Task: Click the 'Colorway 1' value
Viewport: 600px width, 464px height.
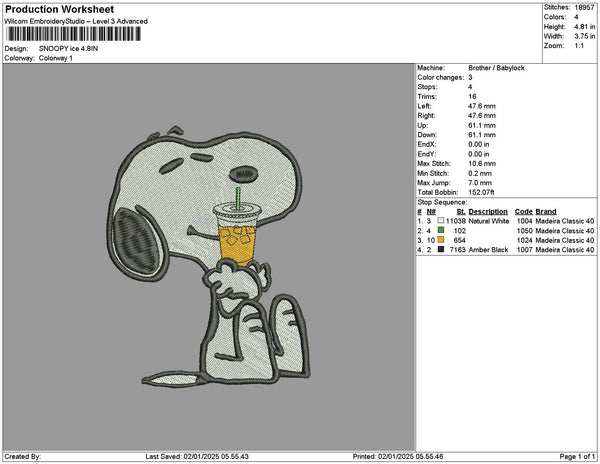Action: pos(56,58)
